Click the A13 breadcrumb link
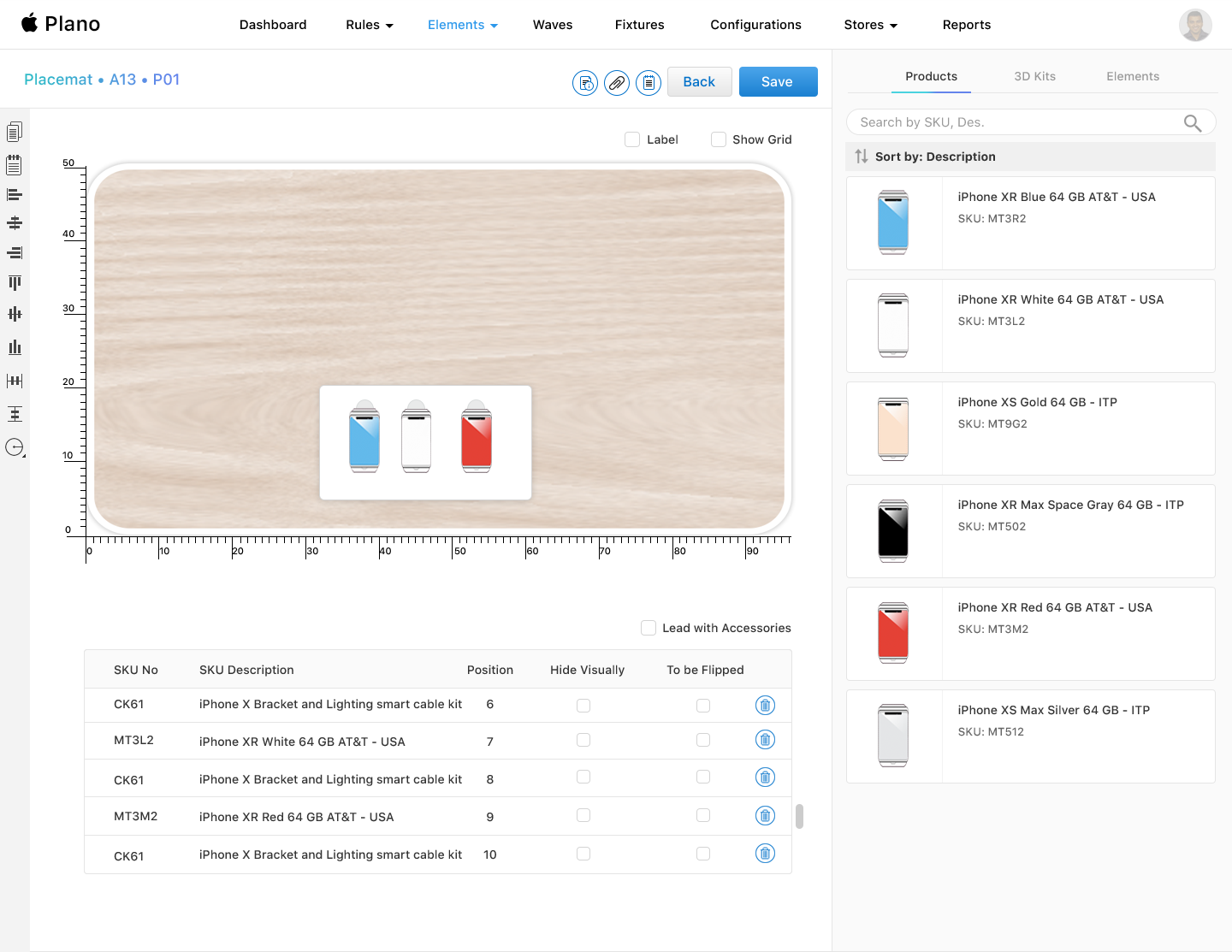Screen dimensions: 1232x952 (x=122, y=80)
